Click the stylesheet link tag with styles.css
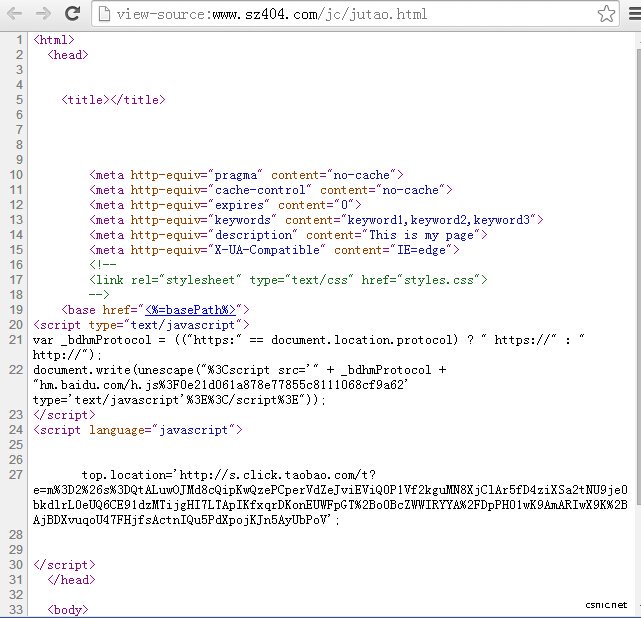 click(x=288, y=280)
